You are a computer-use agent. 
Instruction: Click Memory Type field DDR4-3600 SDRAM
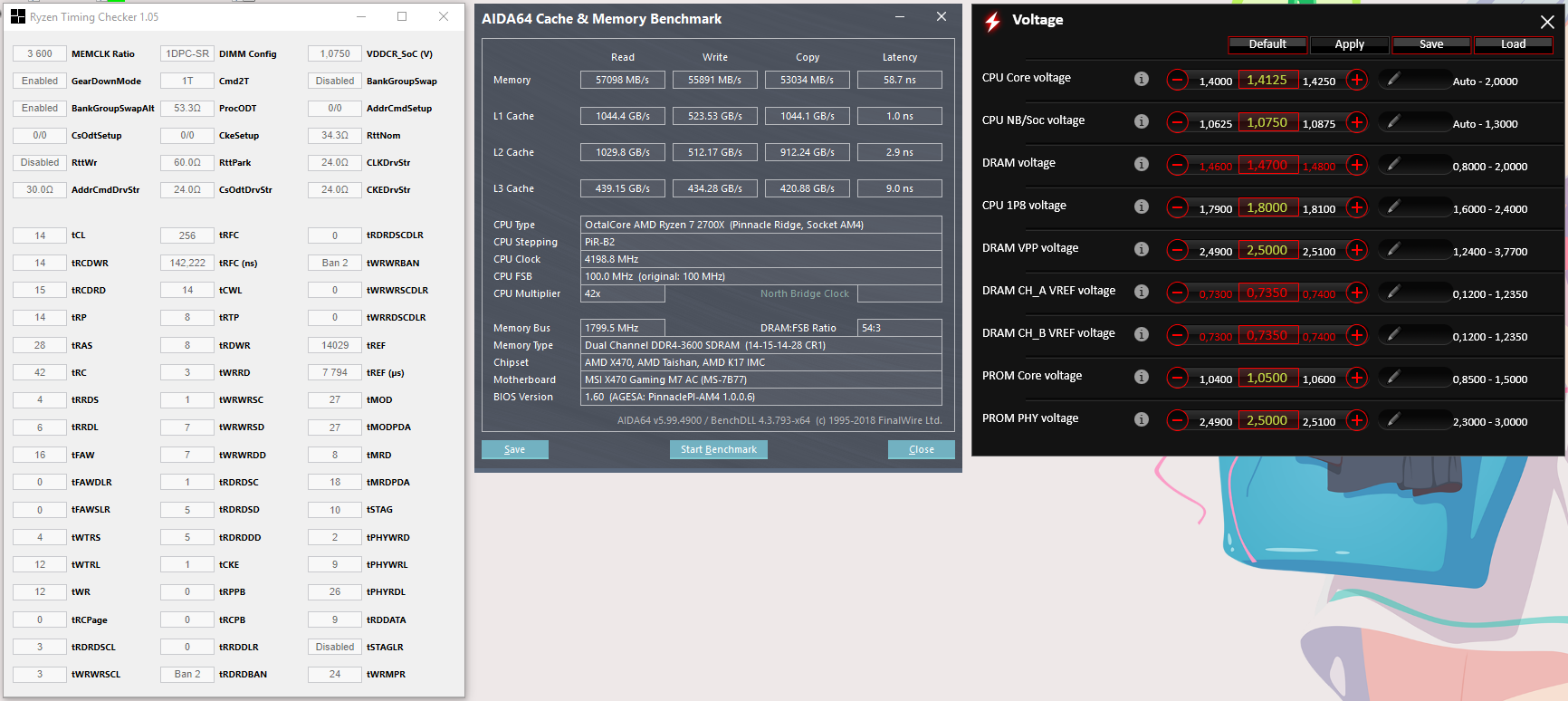761,345
